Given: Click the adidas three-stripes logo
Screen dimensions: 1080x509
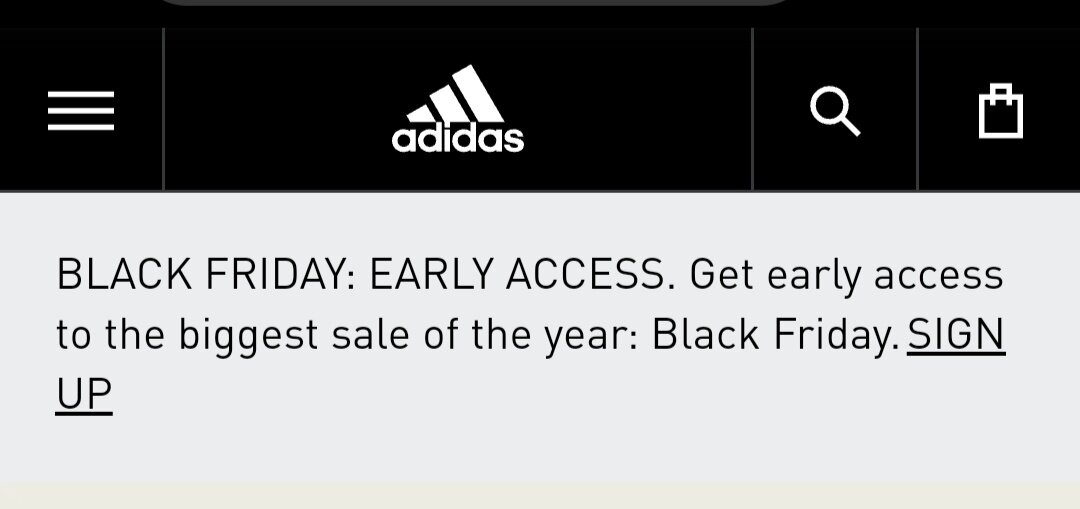Looking at the screenshot, I should 458,110.
